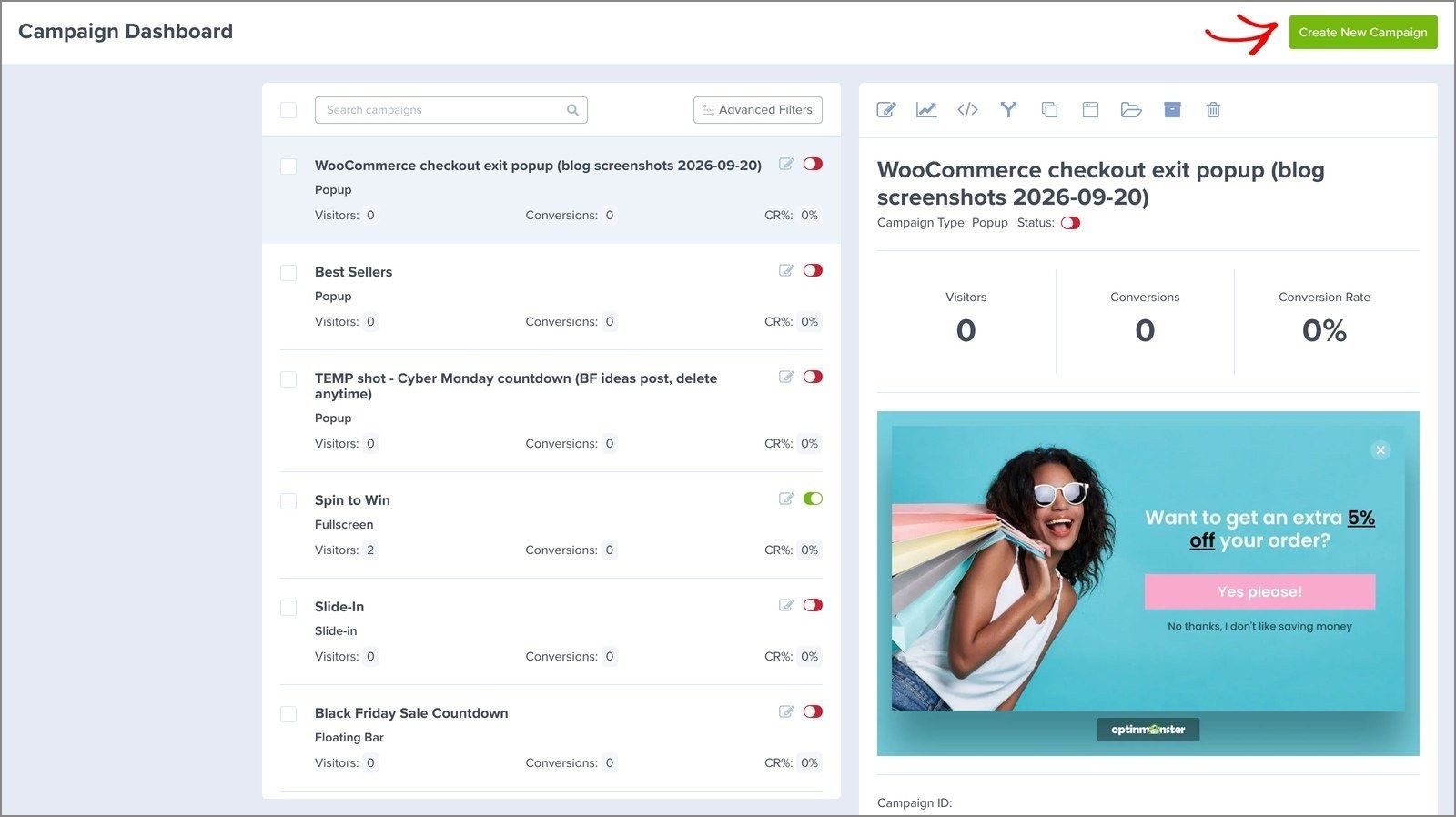This screenshot has height=817, width=1456.
Task: Archive the campaign with the box icon
Action: pos(1172,110)
